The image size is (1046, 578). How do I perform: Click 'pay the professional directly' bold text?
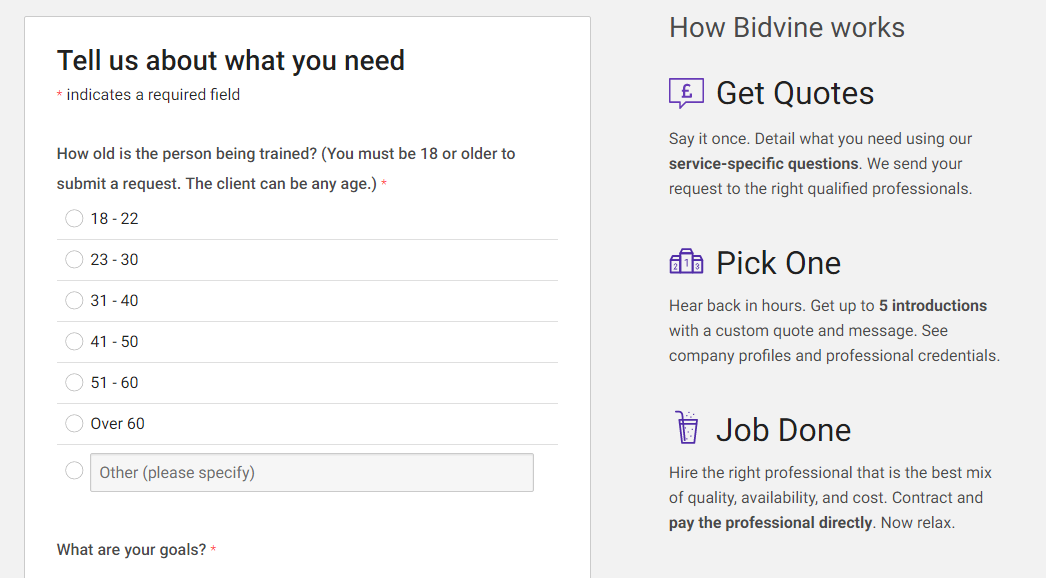tap(770, 523)
